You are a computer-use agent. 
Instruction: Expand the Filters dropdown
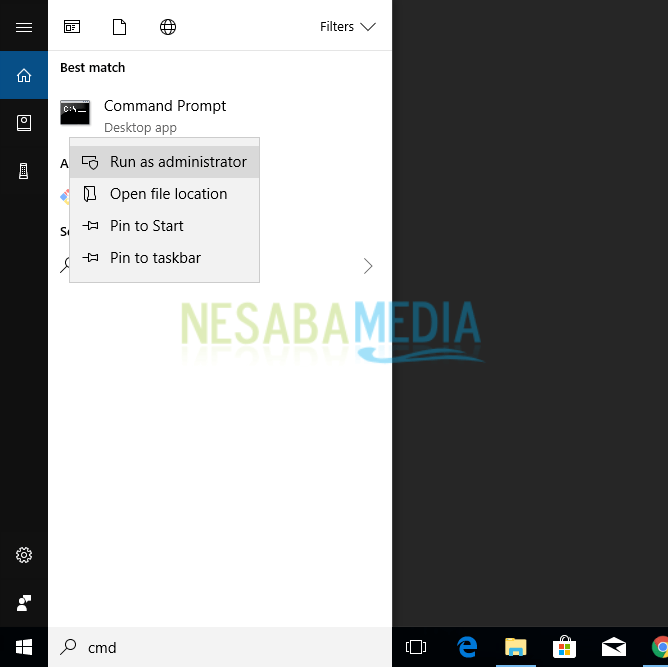(348, 27)
